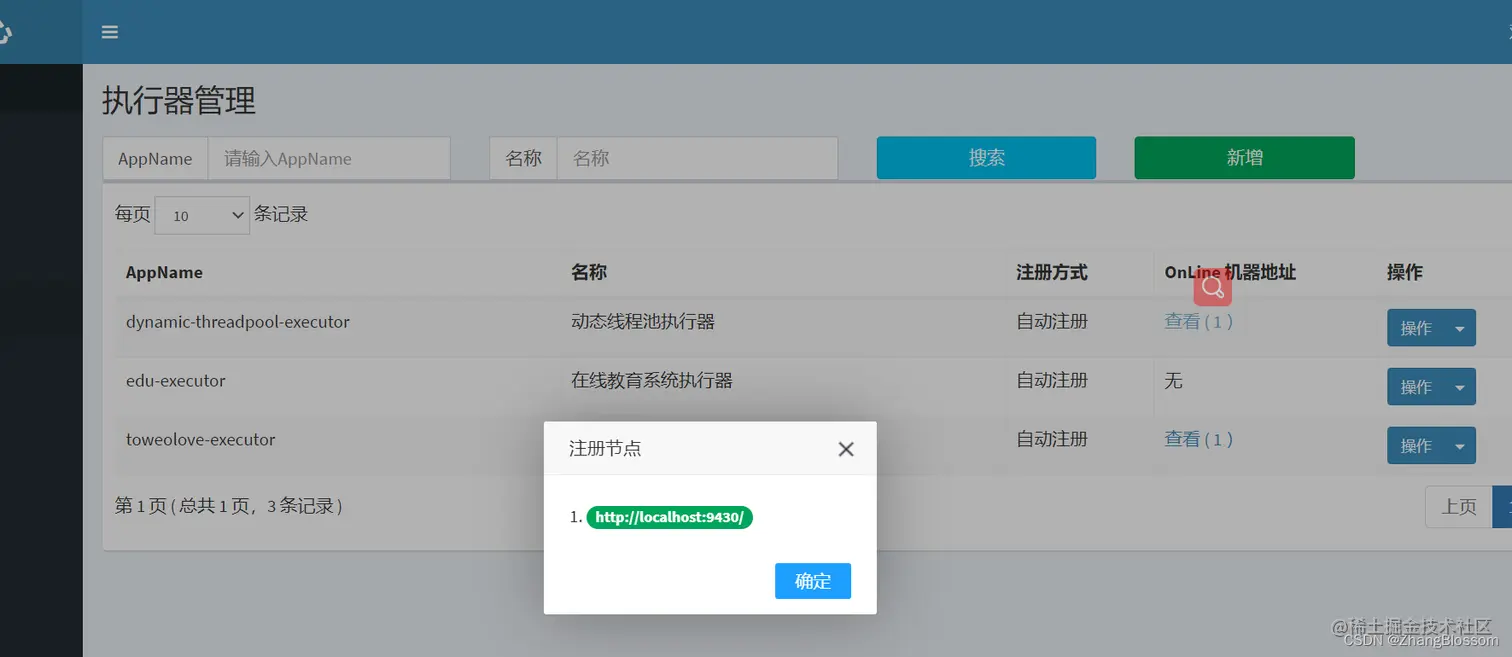Click the 上页 pagination control

[1457, 506]
